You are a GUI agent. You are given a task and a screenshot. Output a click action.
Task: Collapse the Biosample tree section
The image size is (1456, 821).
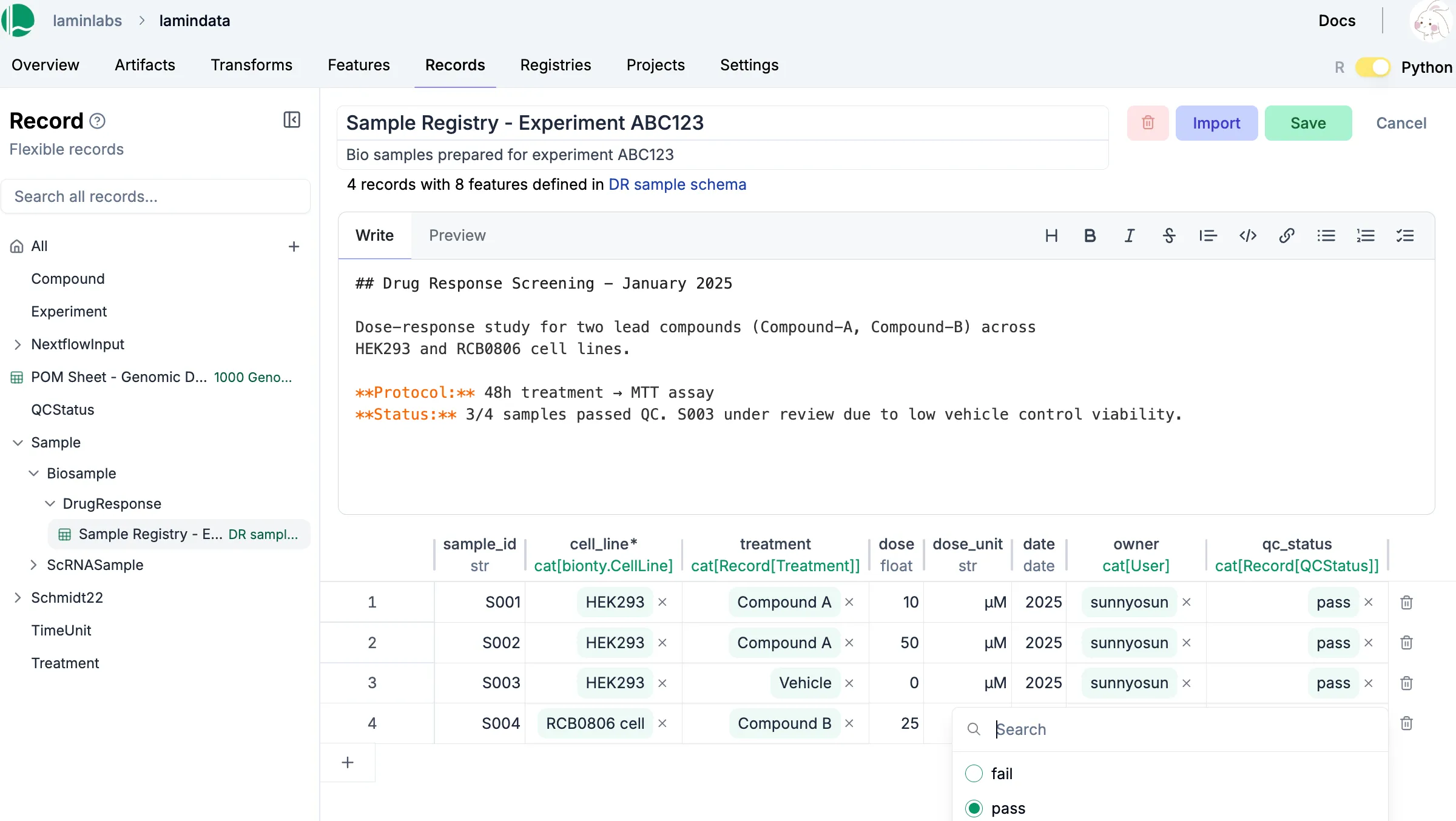(33, 473)
